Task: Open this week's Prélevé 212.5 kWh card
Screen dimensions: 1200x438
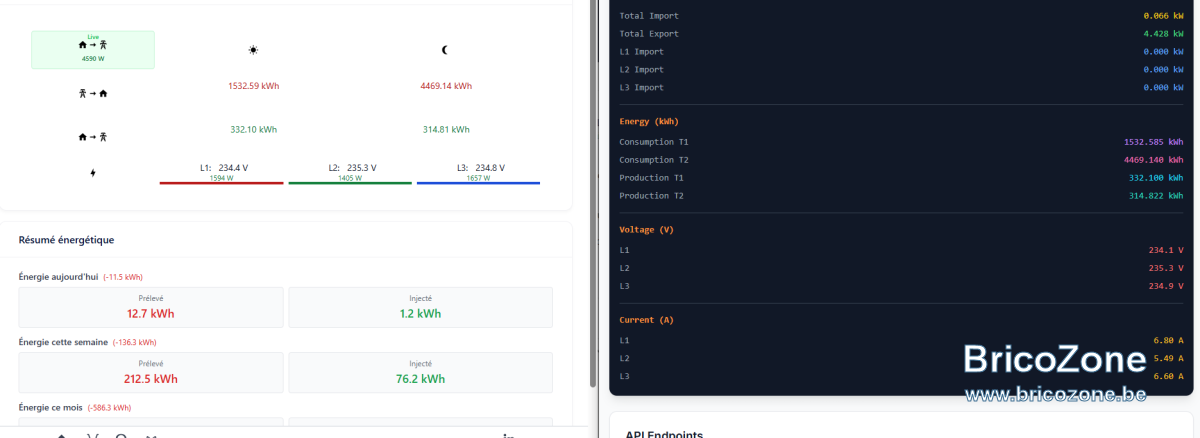Action: [x=151, y=372]
